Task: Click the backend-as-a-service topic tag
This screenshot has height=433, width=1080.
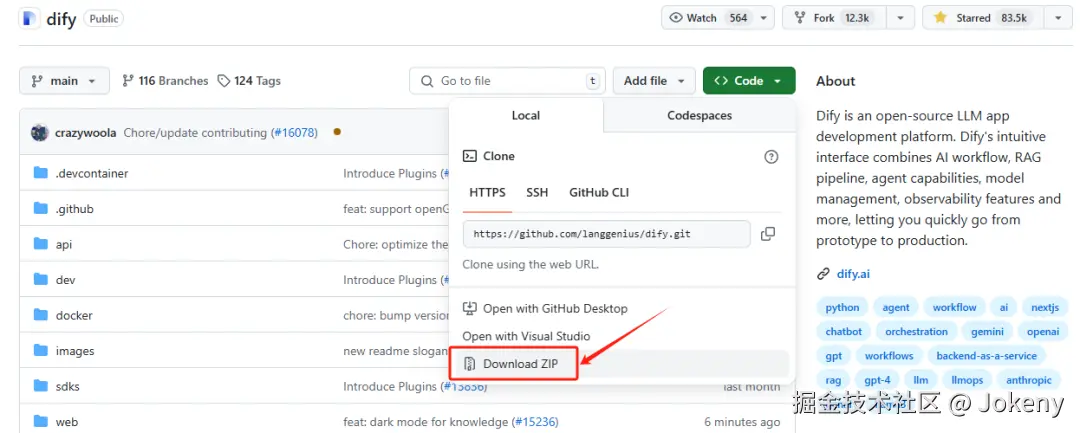Action: pos(986,356)
